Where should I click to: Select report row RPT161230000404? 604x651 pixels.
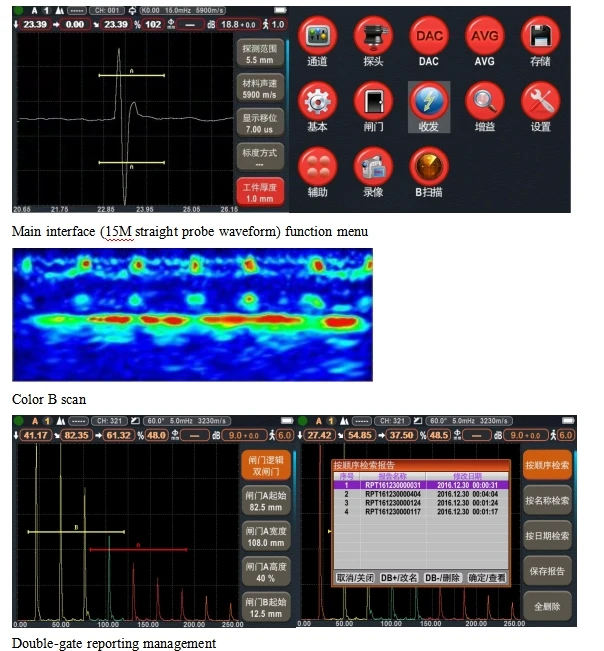click(421, 494)
